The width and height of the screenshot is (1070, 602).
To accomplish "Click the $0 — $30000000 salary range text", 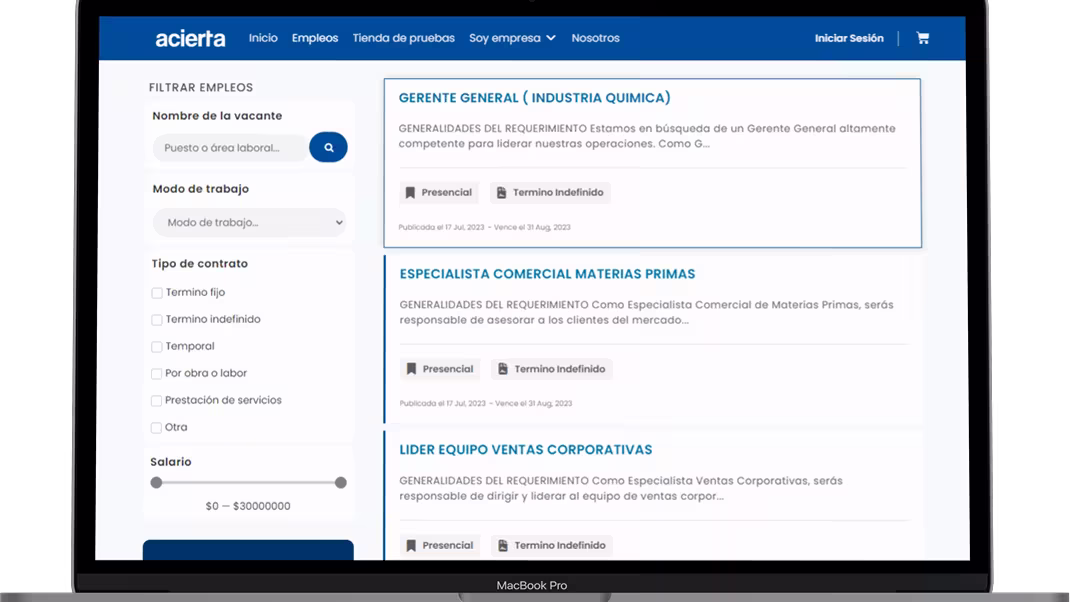I will point(248,506).
